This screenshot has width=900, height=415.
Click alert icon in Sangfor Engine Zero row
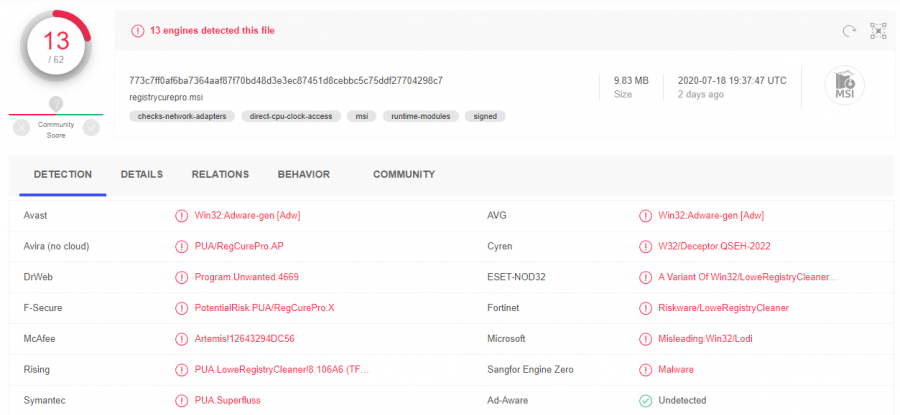click(645, 370)
